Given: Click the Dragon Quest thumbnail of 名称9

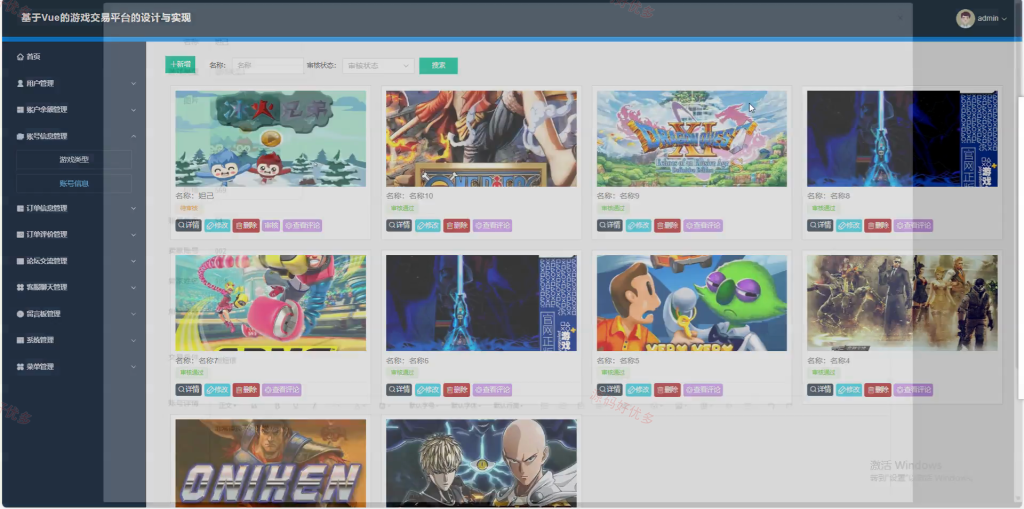Looking at the screenshot, I should (692, 139).
